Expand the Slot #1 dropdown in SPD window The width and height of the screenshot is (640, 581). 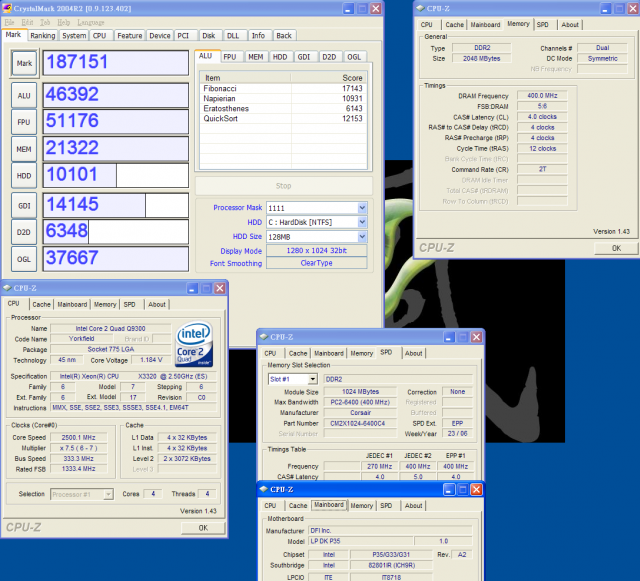(x=313, y=379)
